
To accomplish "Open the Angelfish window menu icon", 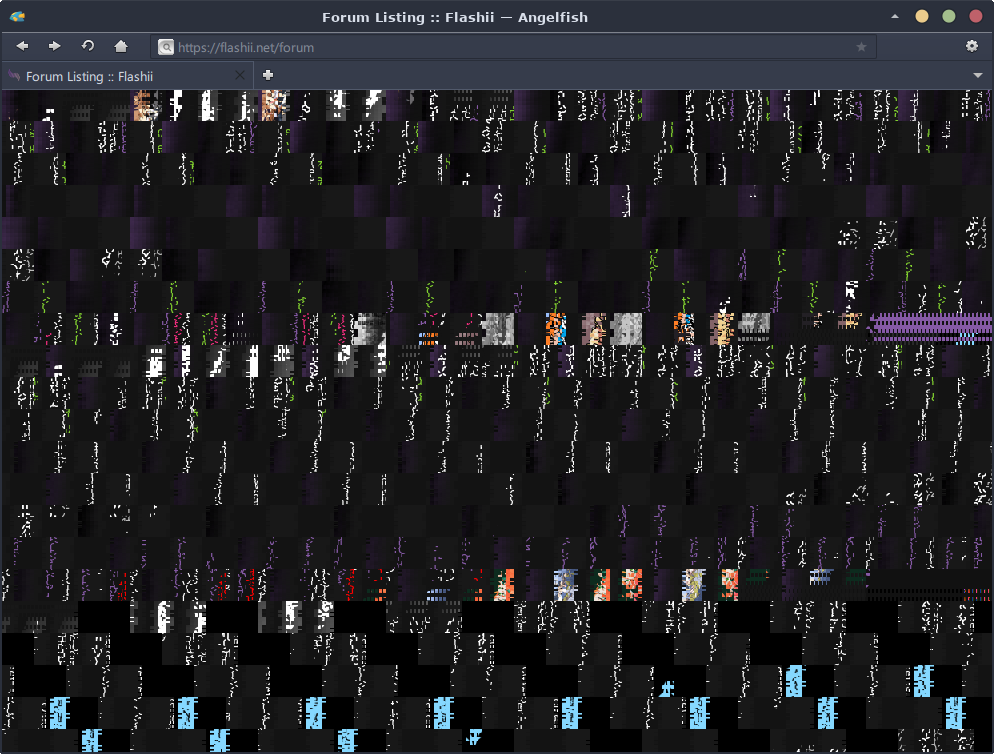I will [17, 16].
